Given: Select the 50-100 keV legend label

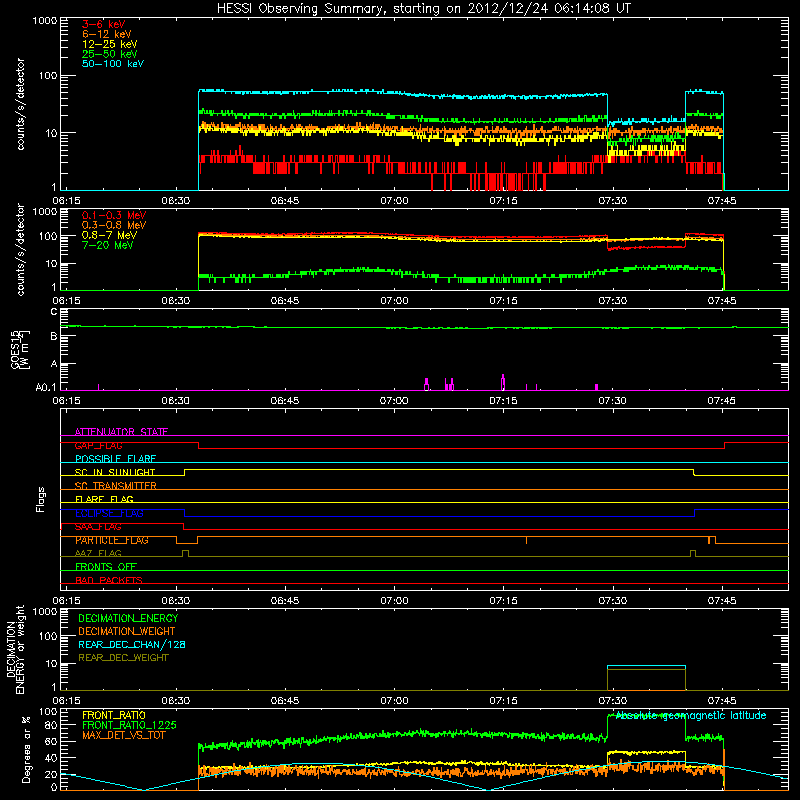Looking at the screenshot, I should point(113,64).
